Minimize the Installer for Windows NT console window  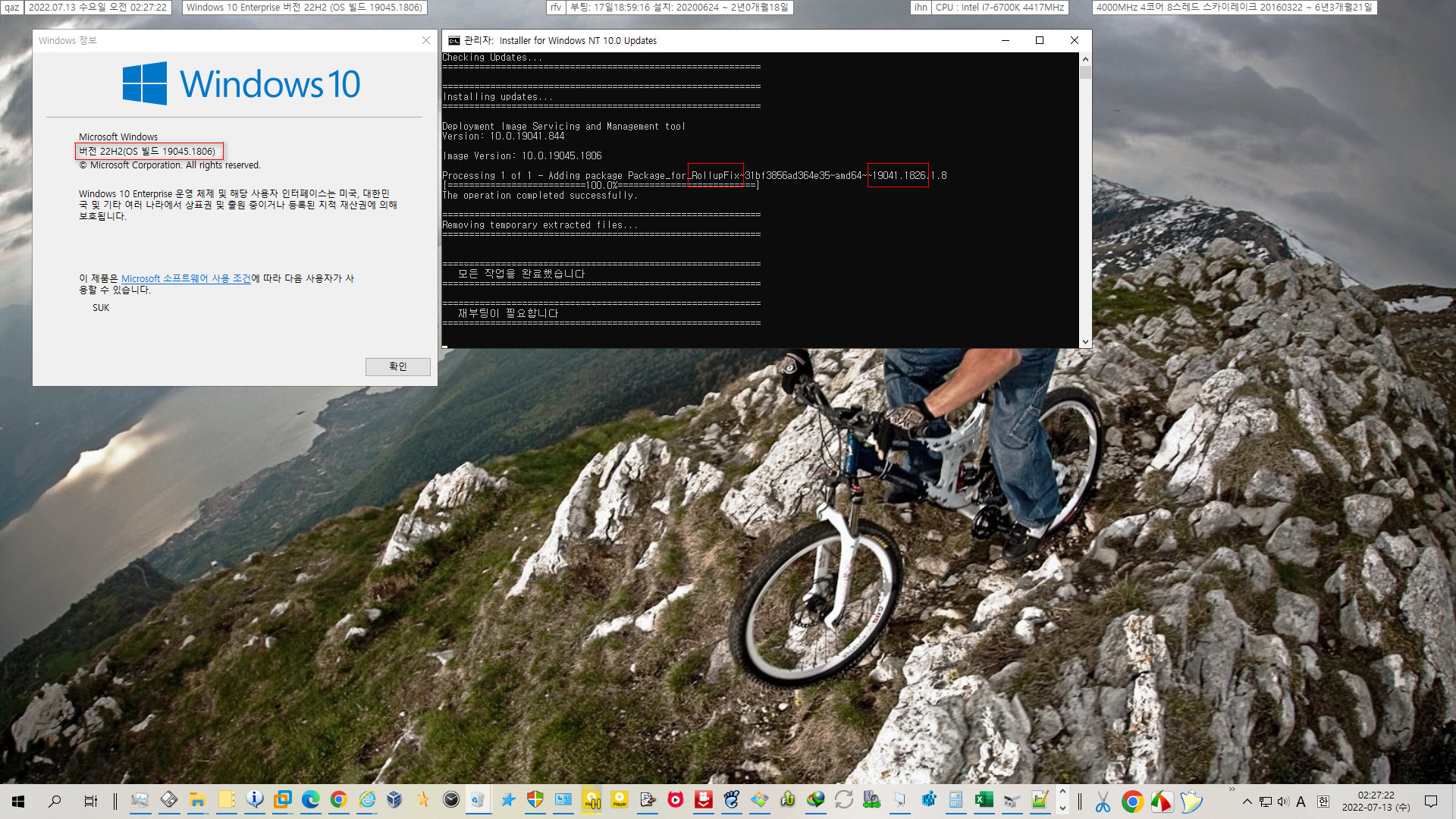[1006, 40]
